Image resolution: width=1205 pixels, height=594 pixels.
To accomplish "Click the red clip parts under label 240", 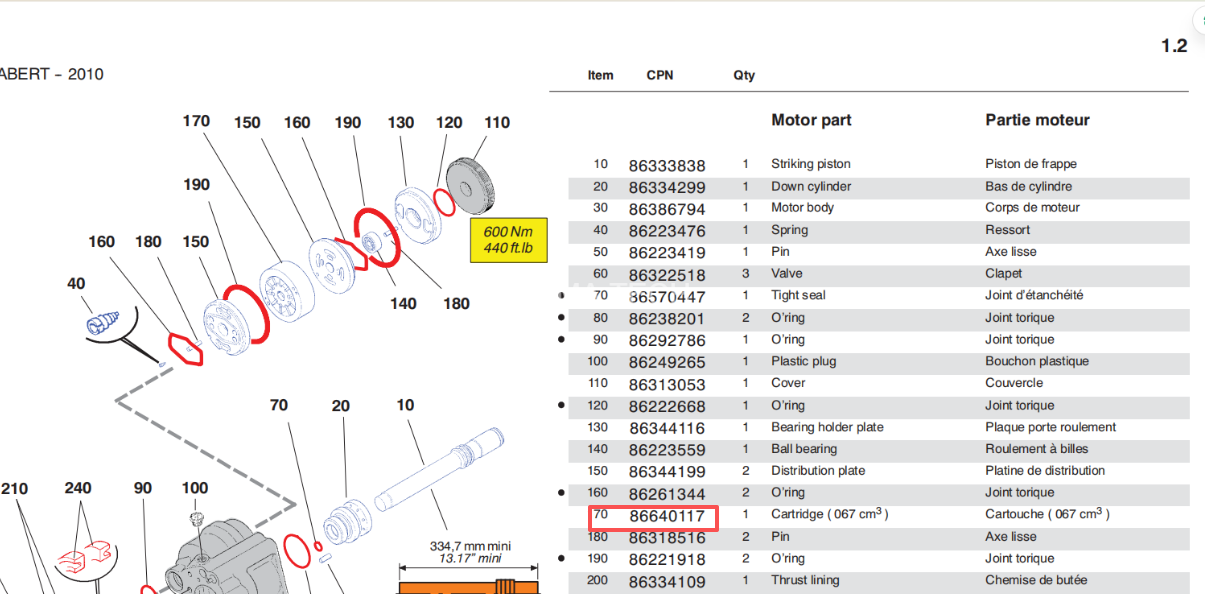I will point(83,553).
